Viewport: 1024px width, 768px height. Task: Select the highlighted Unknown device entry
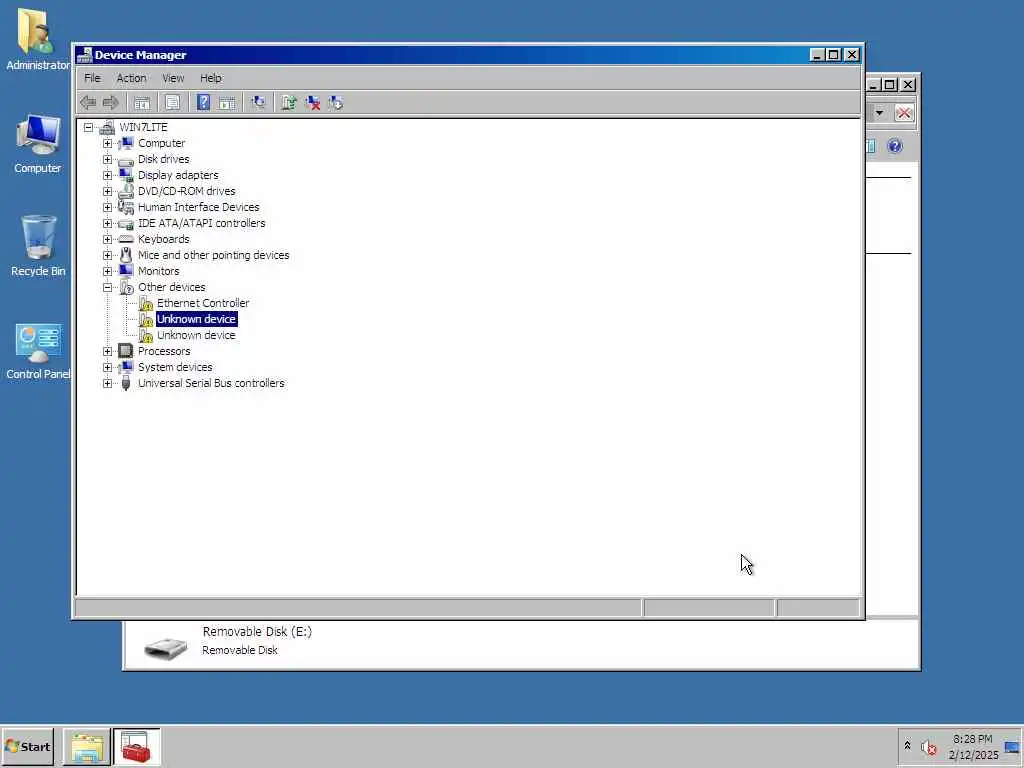[x=196, y=319]
